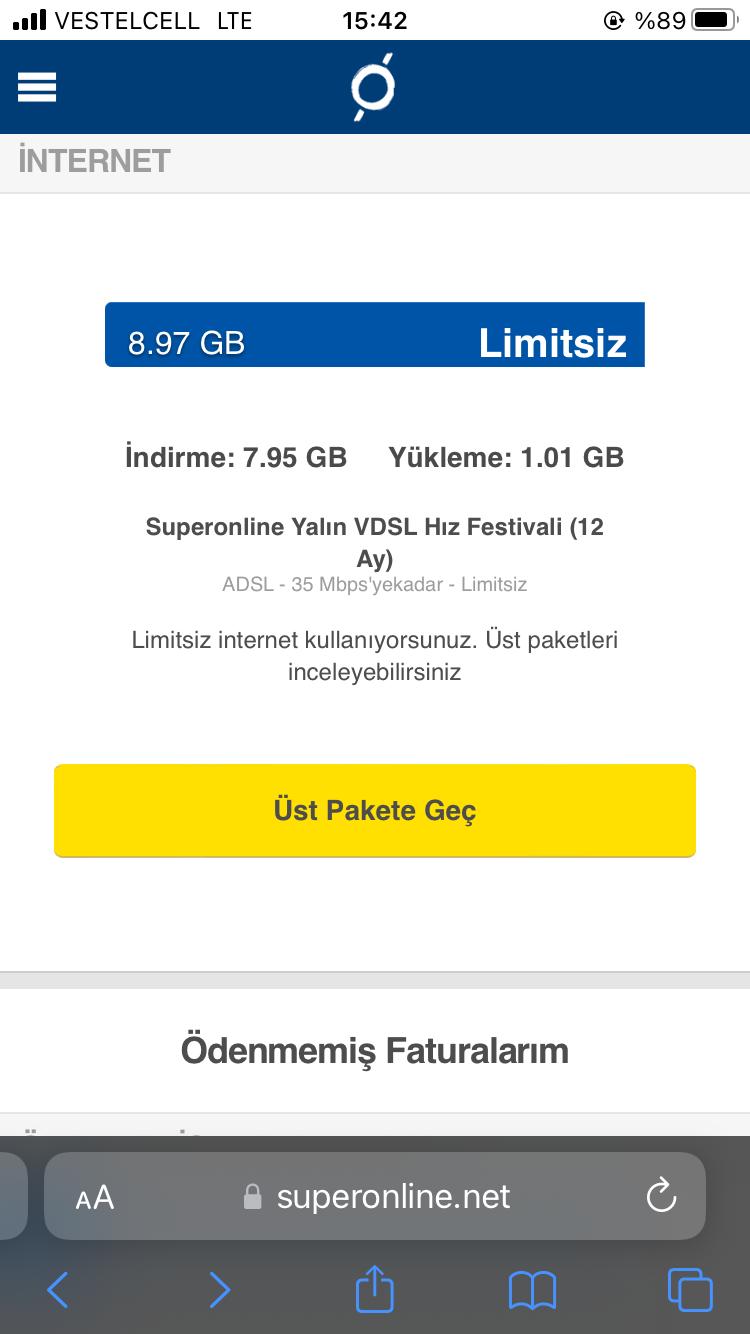Open the Safari share sheet
Image resolution: width=750 pixels, height=1334 pixels.
(375, 1288)
